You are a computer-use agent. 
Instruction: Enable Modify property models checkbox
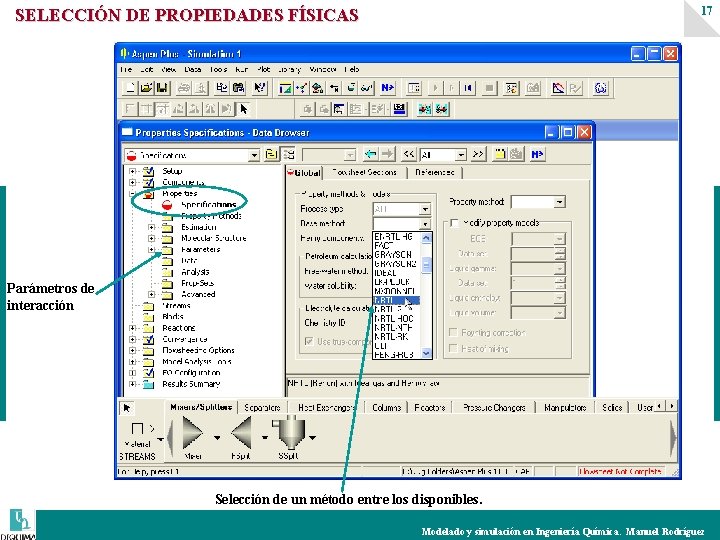[455, 223]
